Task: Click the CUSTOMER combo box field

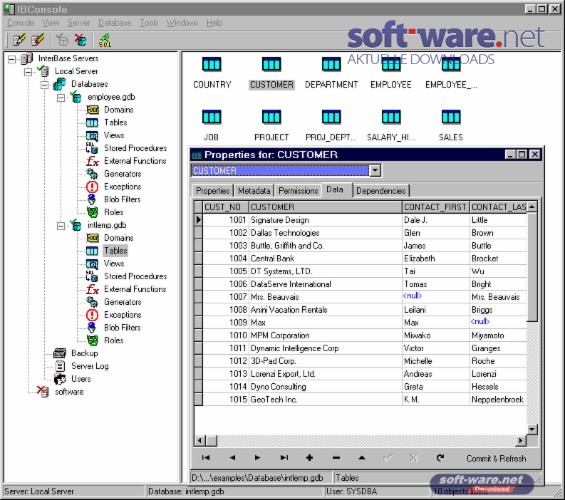Action: pyautogui.click(x=280, y=170)
